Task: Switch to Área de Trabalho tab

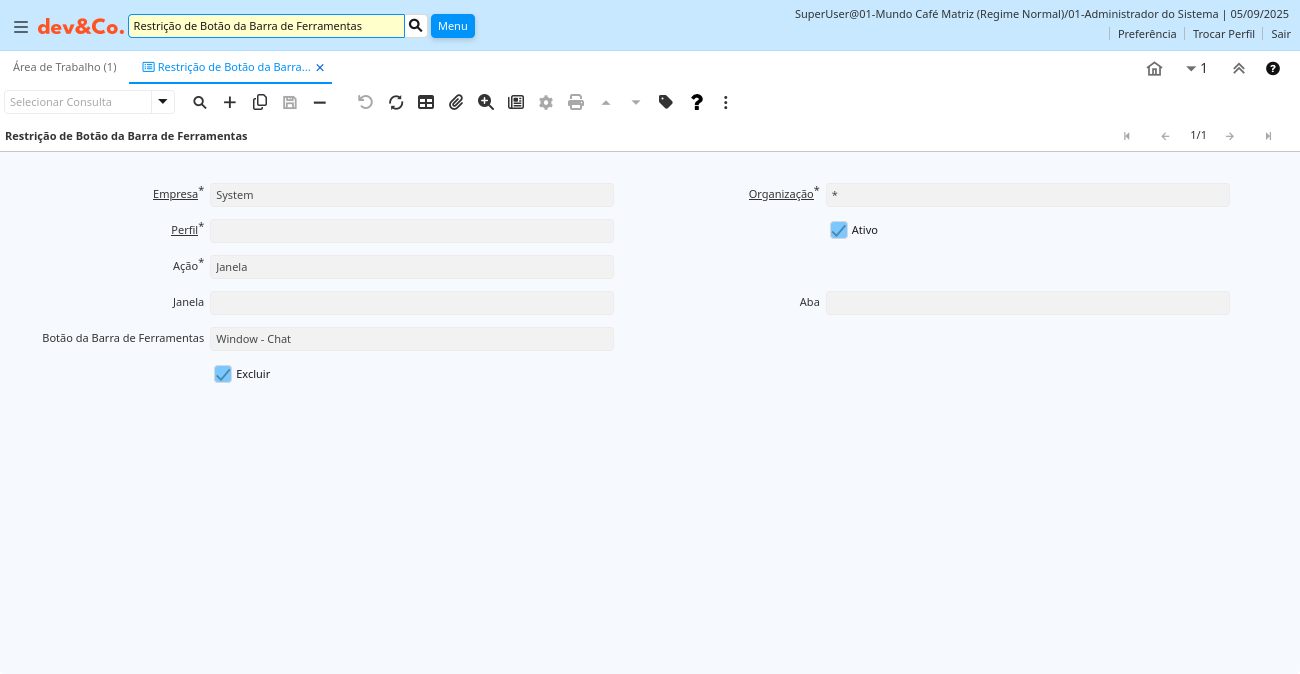Action: point(65,67)
